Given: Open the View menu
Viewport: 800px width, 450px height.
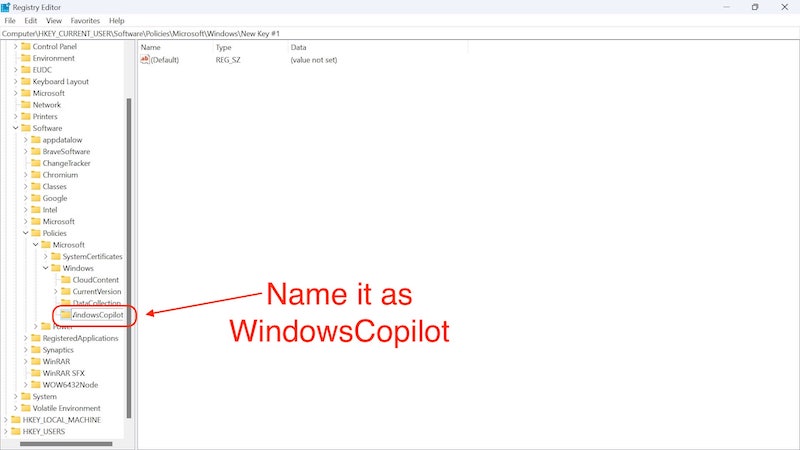Looking at the screenshot, I should pyautogui.click(x=54, y=21).
